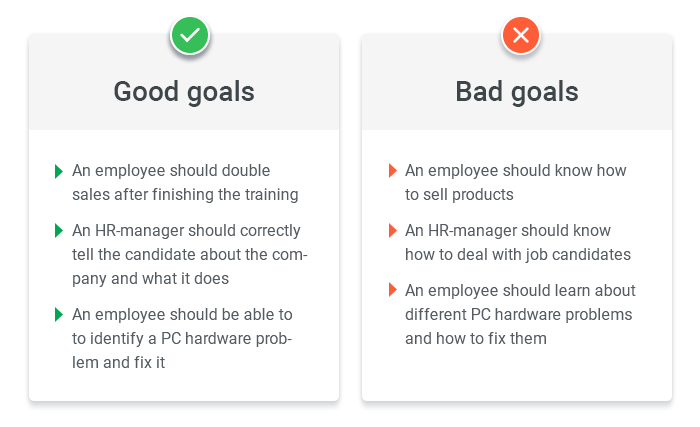Click text 'tell the candidate about the company'

(x=190, y=255)
